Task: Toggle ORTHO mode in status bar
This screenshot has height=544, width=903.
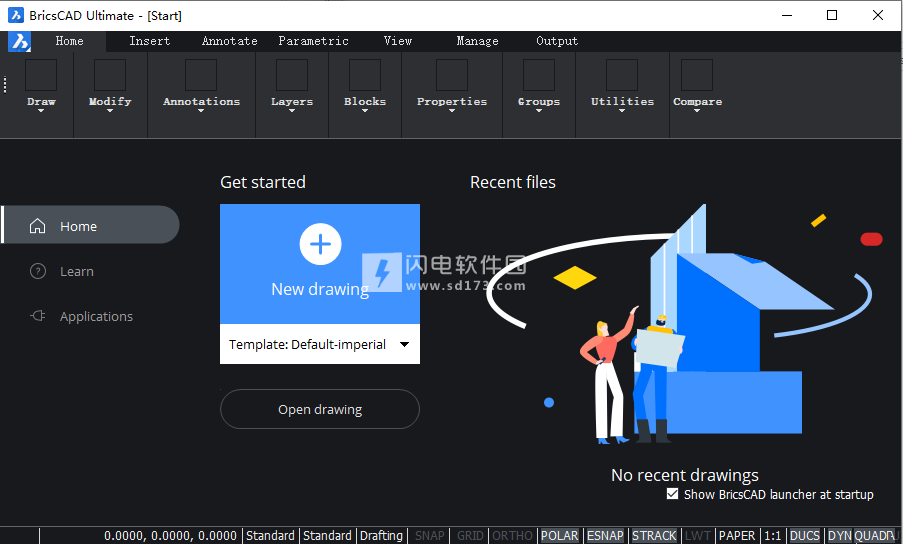Action: [x=512, y=535]
